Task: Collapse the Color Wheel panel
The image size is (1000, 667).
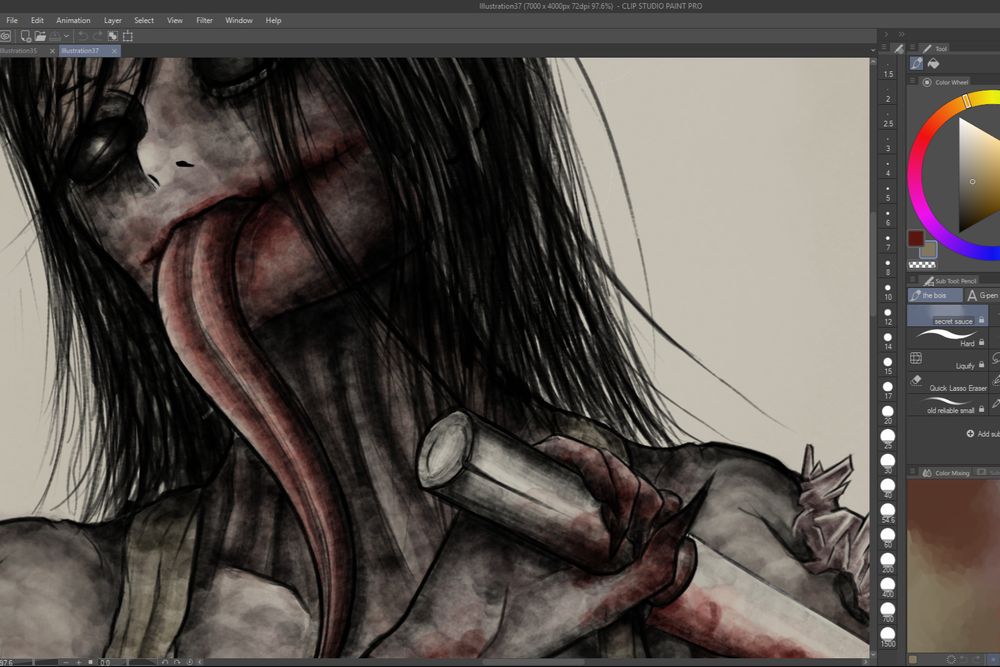Action: click(912, 81)
